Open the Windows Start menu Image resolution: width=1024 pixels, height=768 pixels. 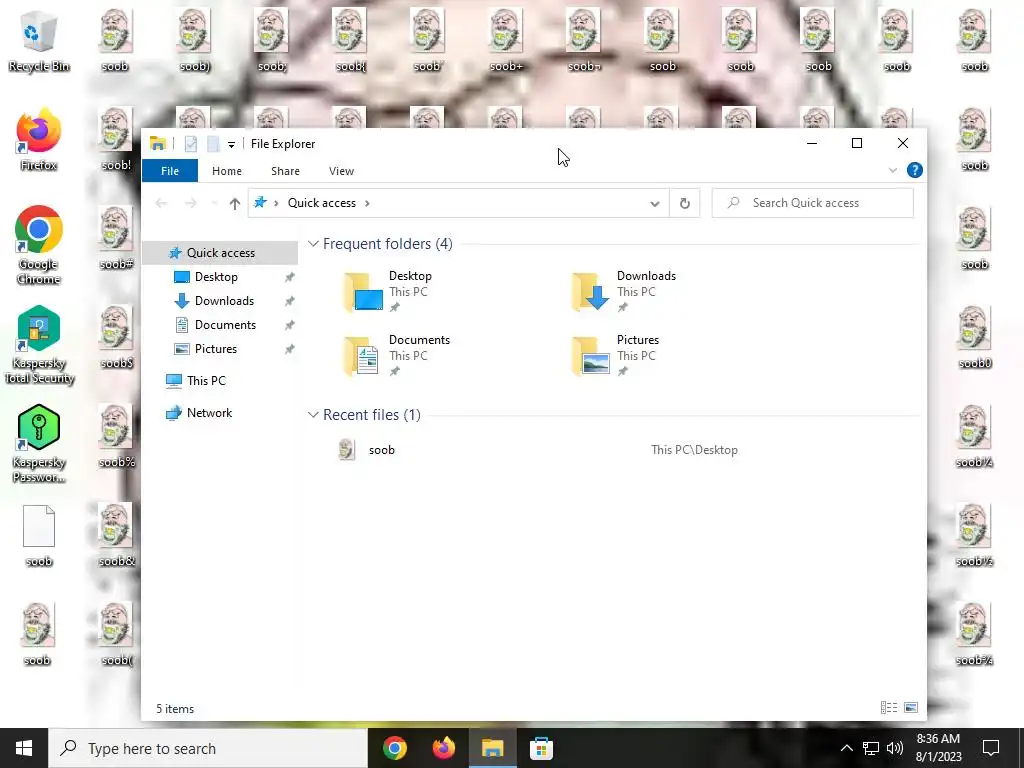(24, 748)
